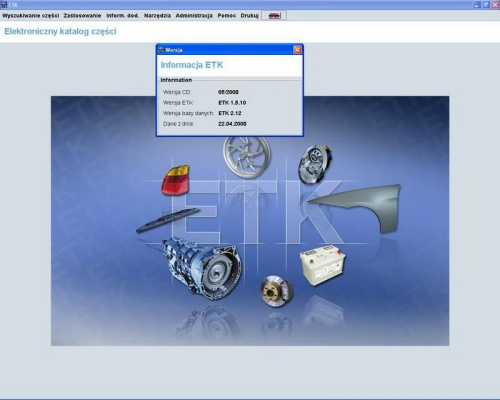The image size is (500, 400).
Task: Click the ETK application icon in the title bar
Action: 4,5
